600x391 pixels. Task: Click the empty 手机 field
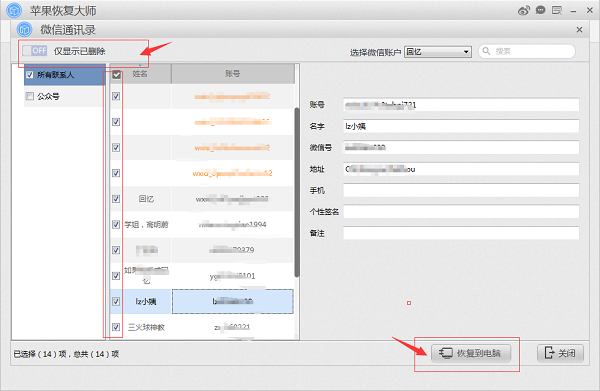(x=461, y=191)
